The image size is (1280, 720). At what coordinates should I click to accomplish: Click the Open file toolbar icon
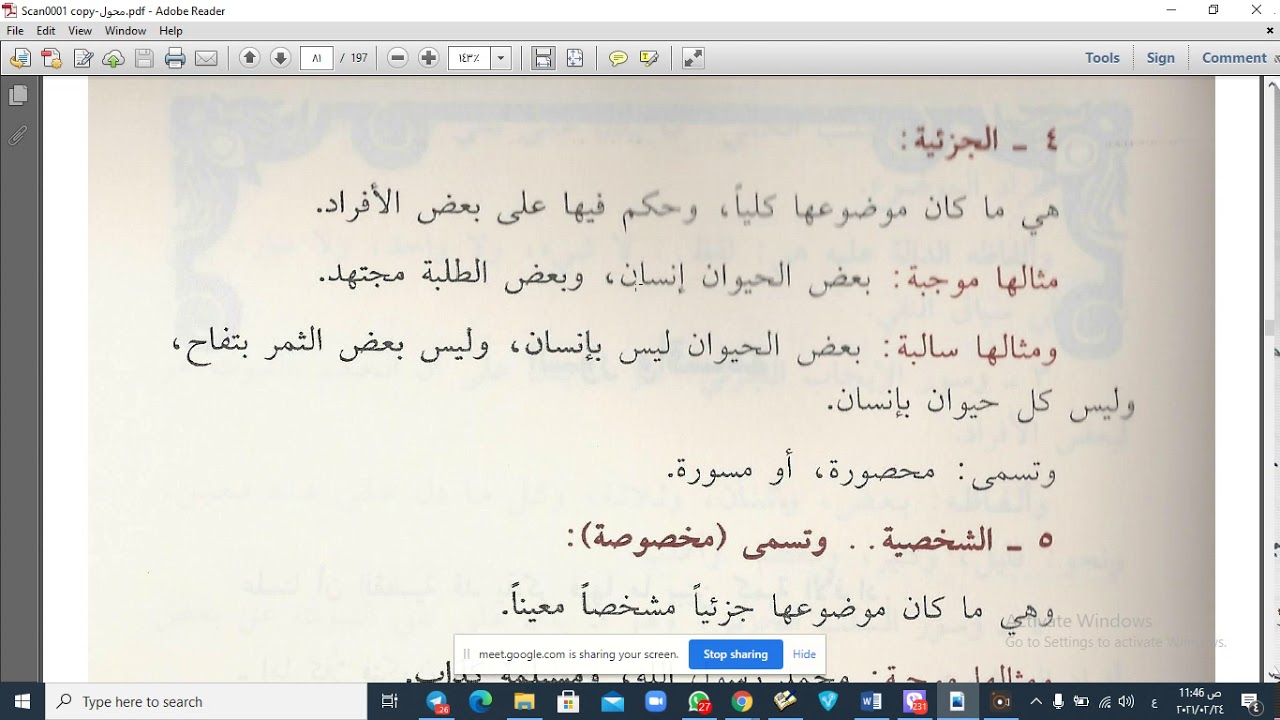(x=19, y=59)
